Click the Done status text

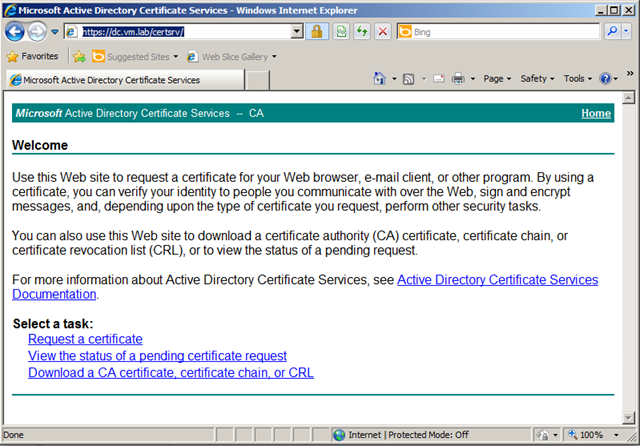(x=13, y=435)
